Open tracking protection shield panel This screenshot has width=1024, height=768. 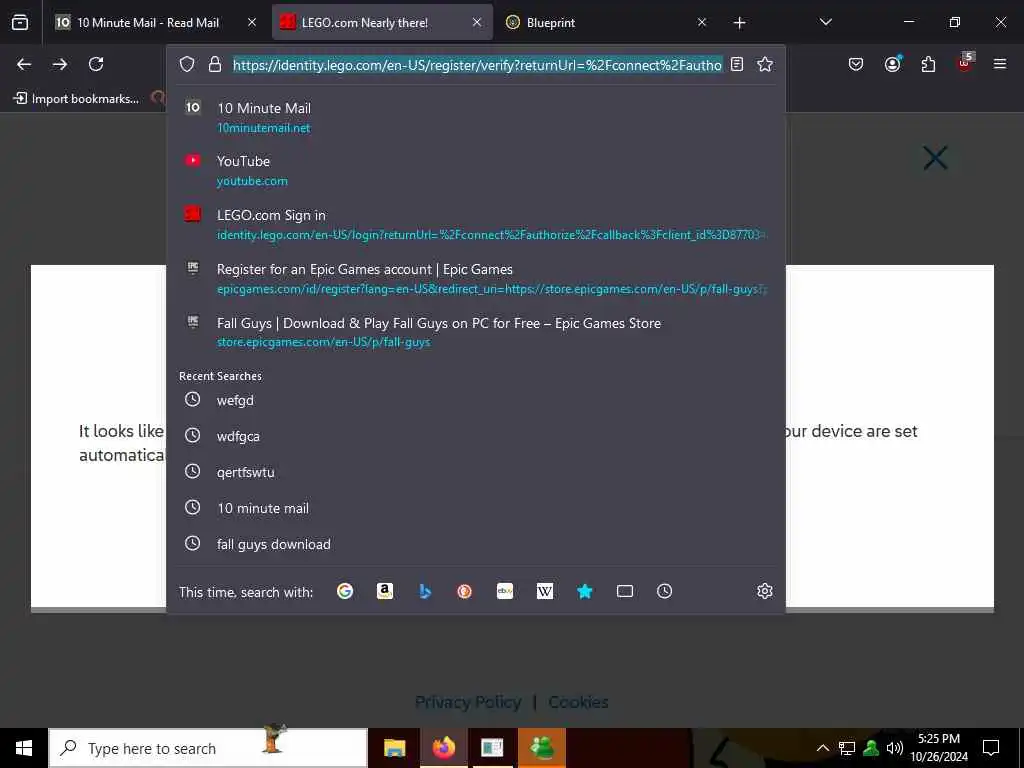coord(187,64)
